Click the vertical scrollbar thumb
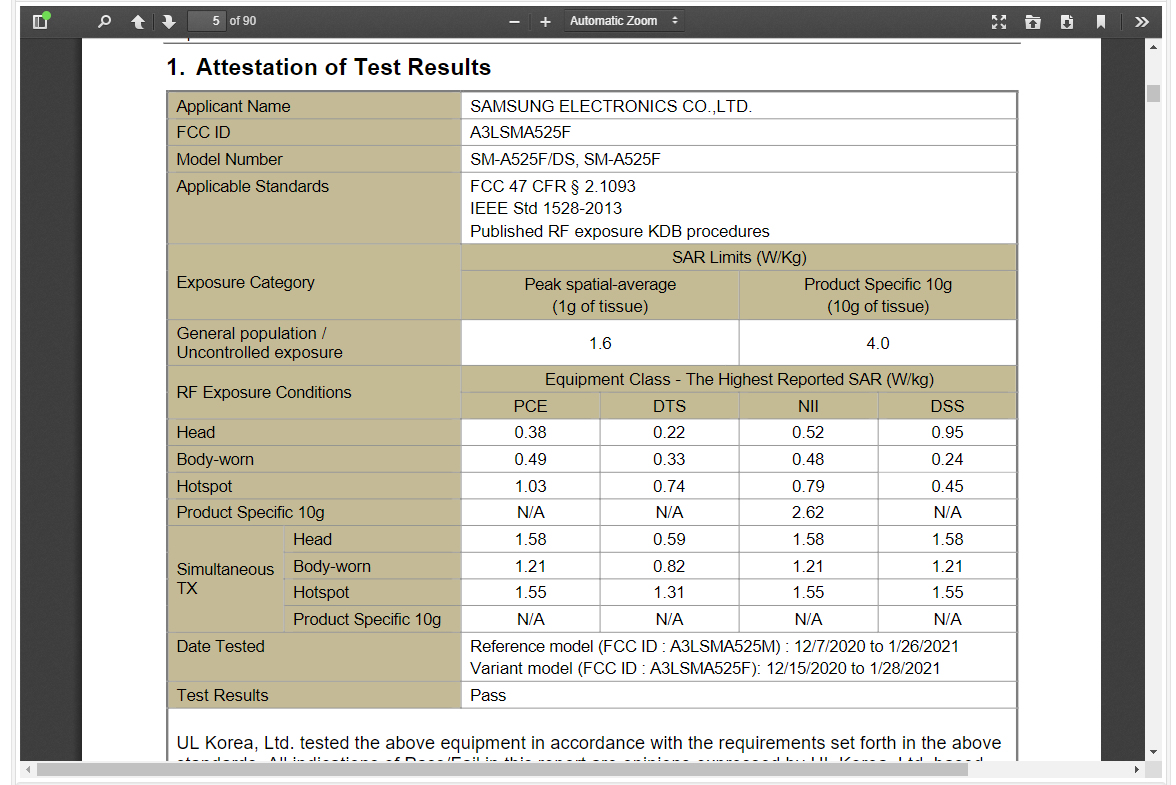Viewport: 1176px width, 785px height. coord(1153,93)
